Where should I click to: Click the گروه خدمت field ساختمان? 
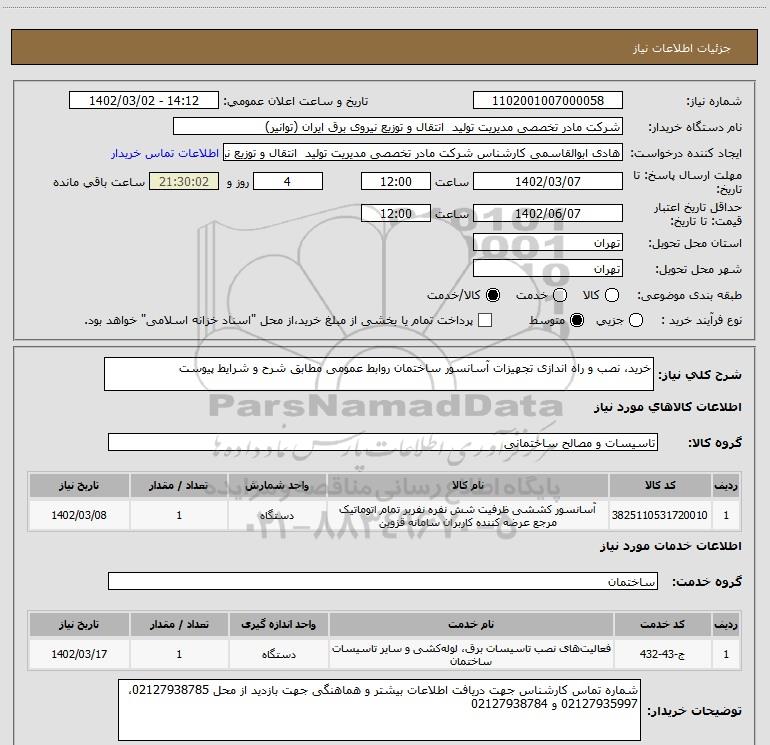tap(383, 581)
